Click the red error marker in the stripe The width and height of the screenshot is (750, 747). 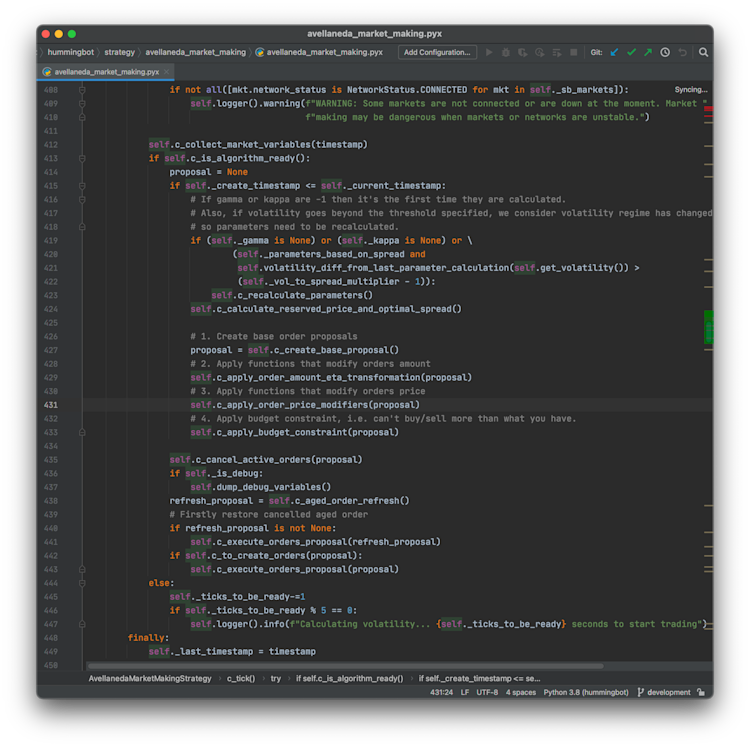click(708, 109)
